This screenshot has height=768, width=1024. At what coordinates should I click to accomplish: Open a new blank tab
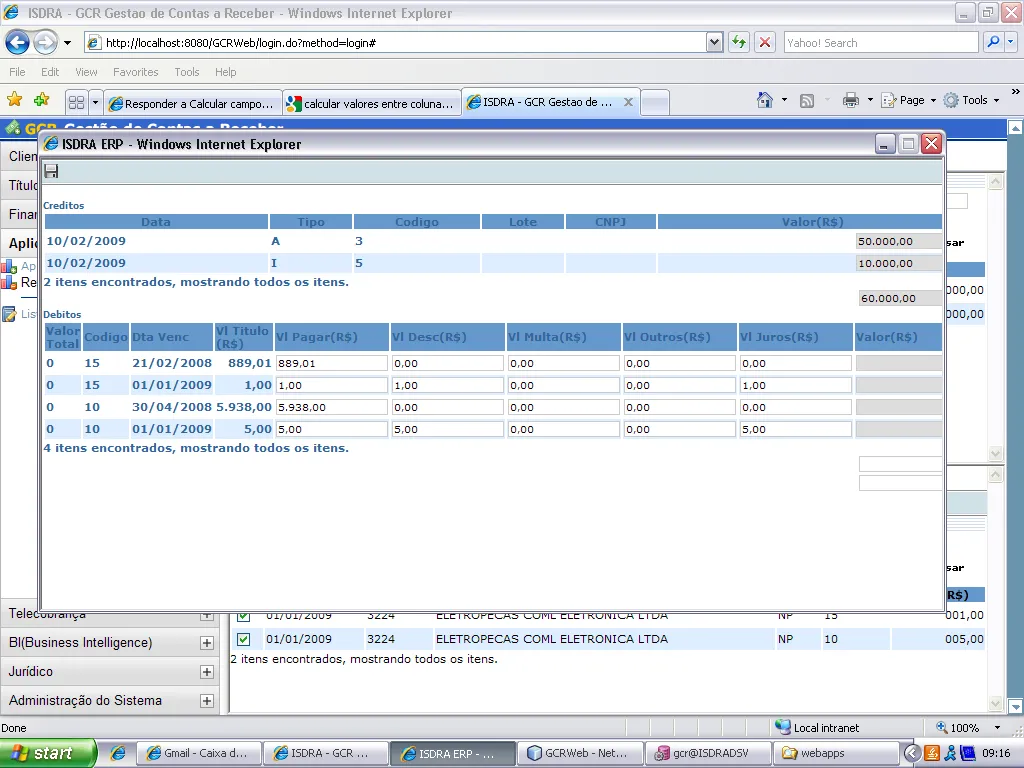tap(655, 103)
